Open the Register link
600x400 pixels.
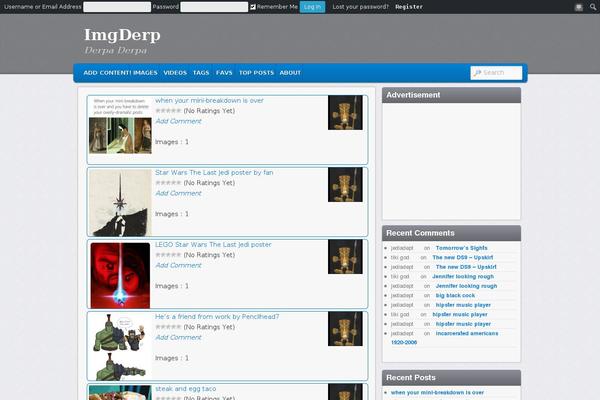(x=409, y=7)
